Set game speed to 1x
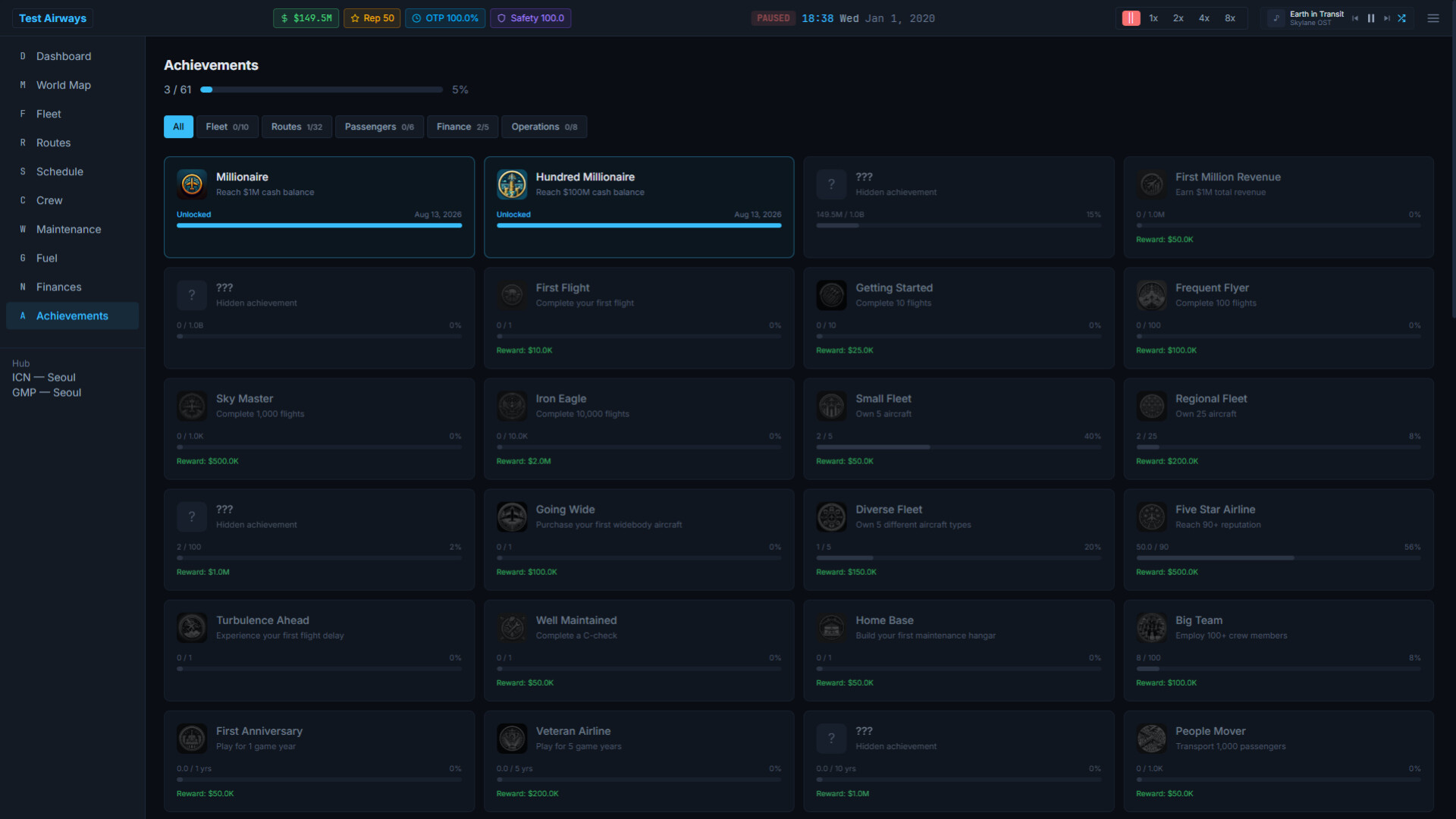1456x819 pixels. pos(1153,18)
